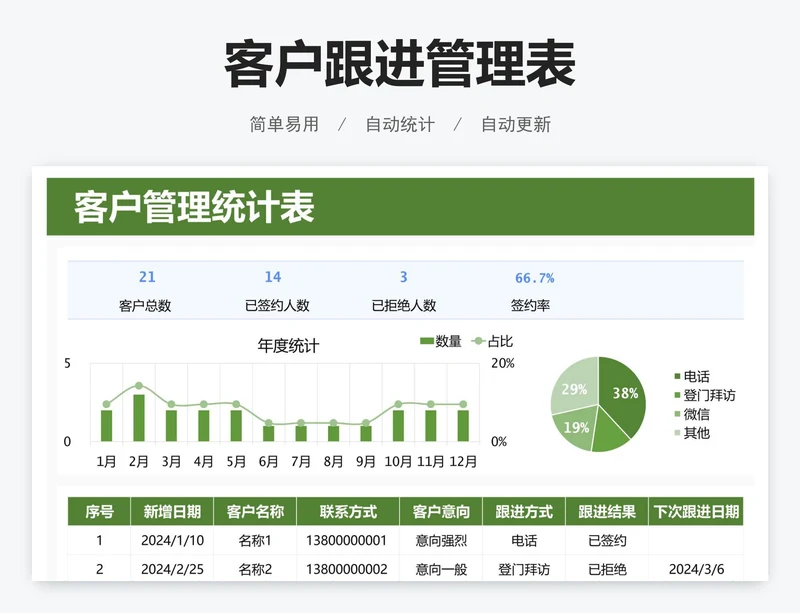Click the 占比 line legend entry
Screen dimensions: 800x613
click(491, 342)
